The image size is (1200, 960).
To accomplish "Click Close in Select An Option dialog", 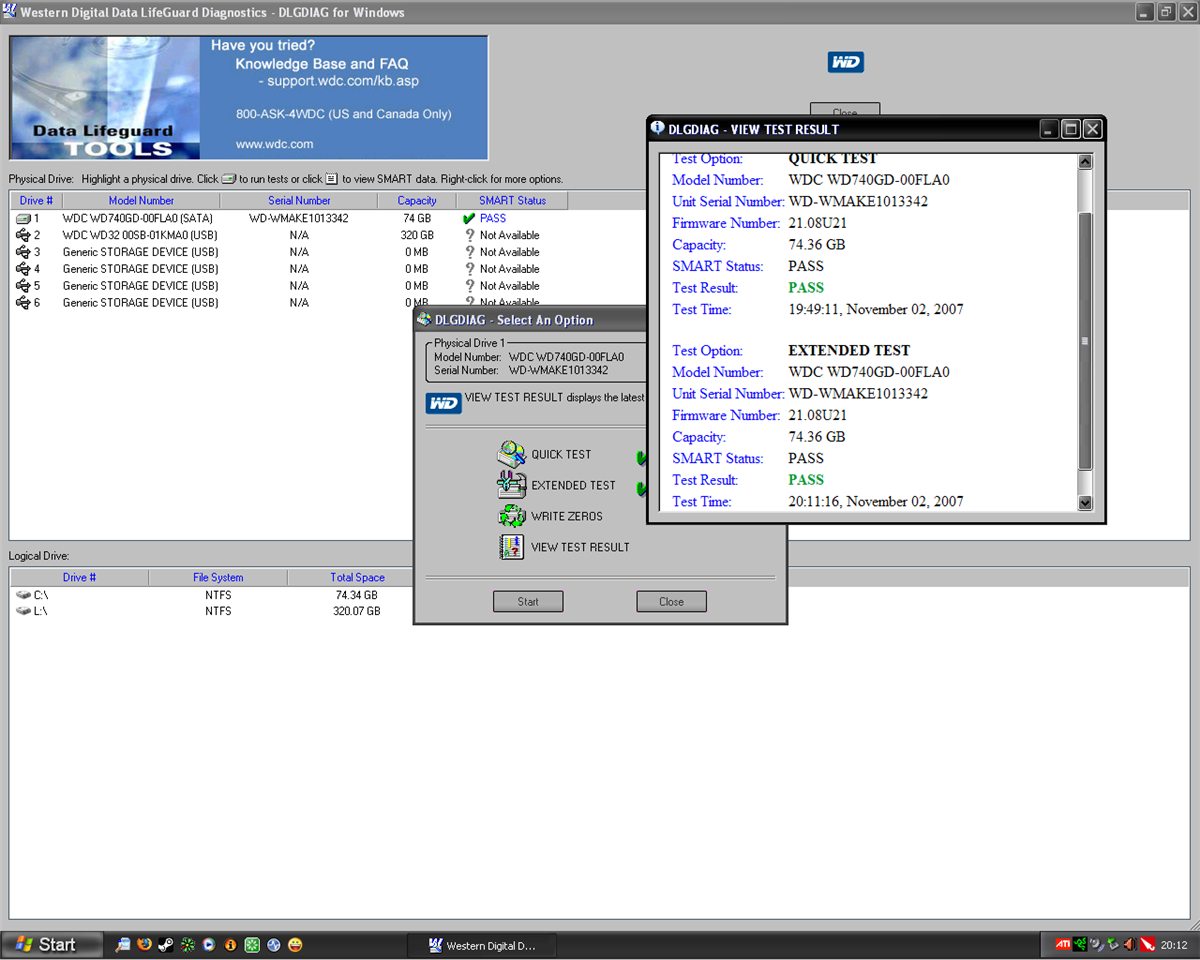I will [x=671, y=601].
